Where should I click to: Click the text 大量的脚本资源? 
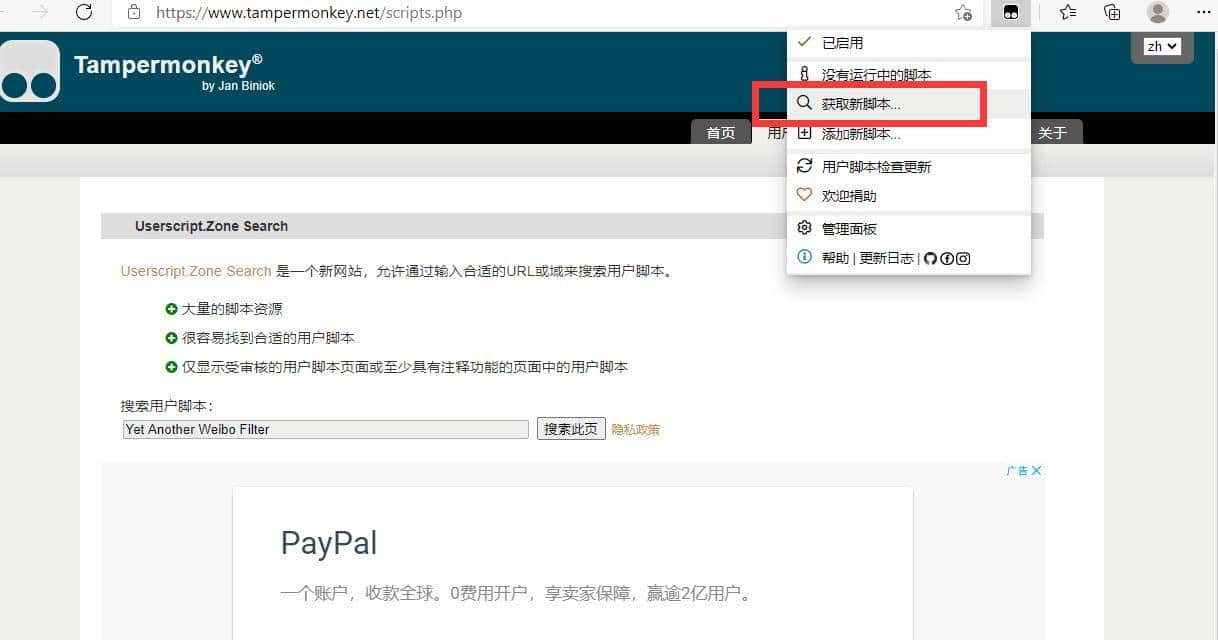232,309
